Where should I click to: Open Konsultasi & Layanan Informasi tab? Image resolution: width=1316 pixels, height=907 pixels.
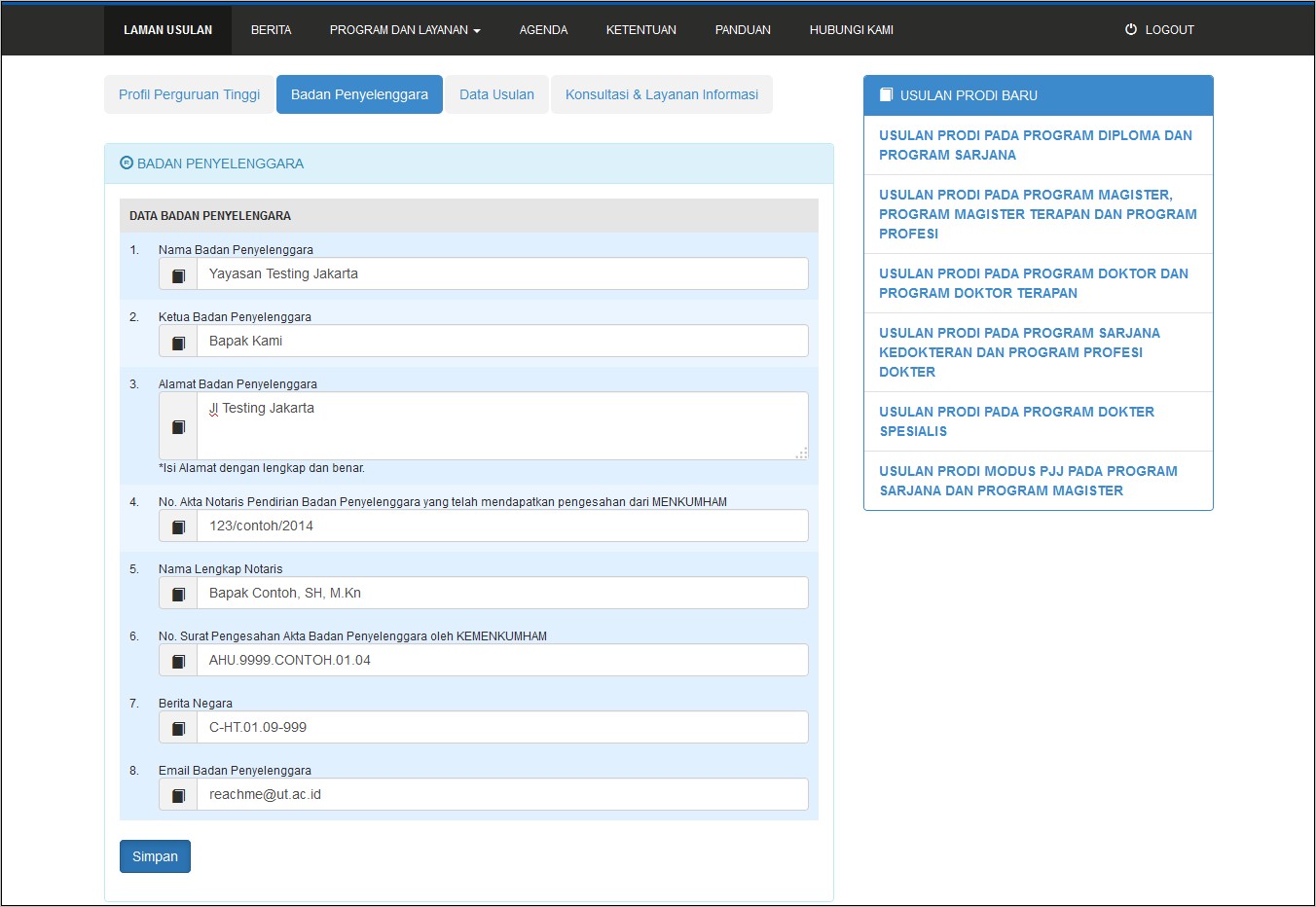(x=662, y=94)
